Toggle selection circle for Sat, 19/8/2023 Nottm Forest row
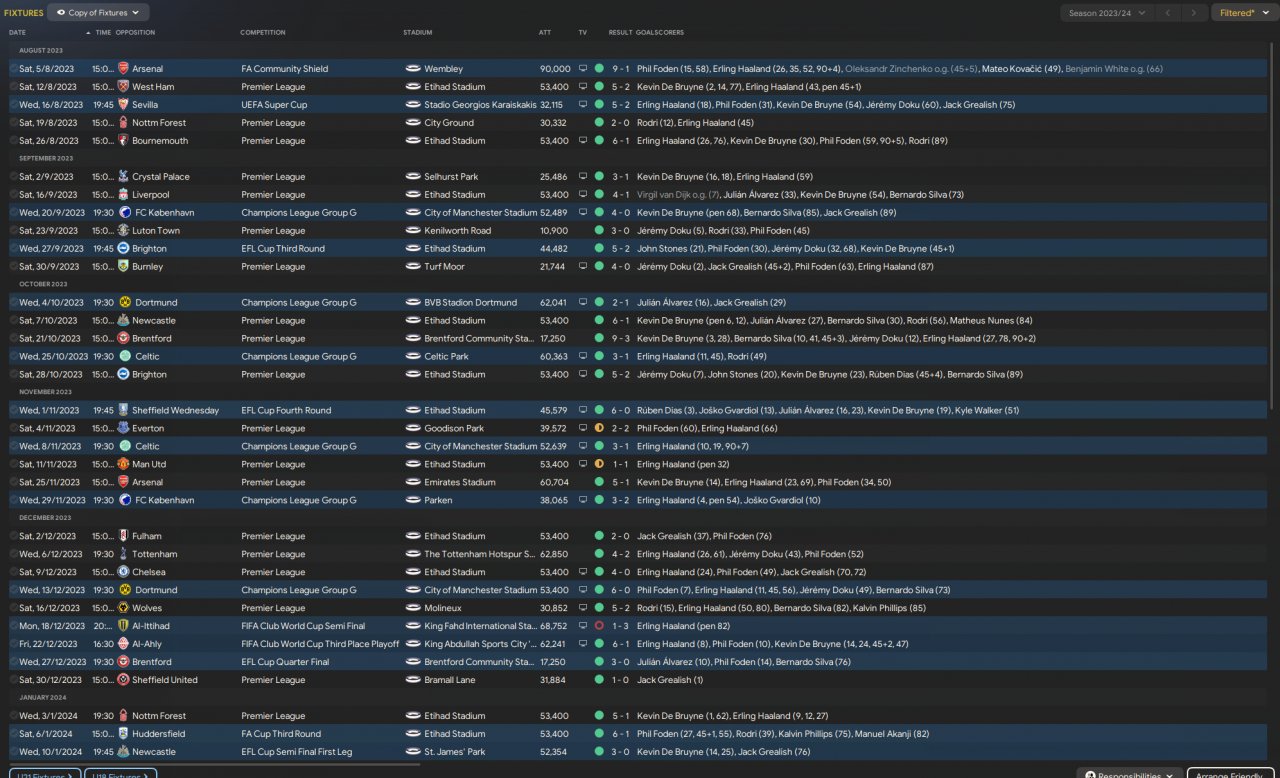 click(14, 123)
